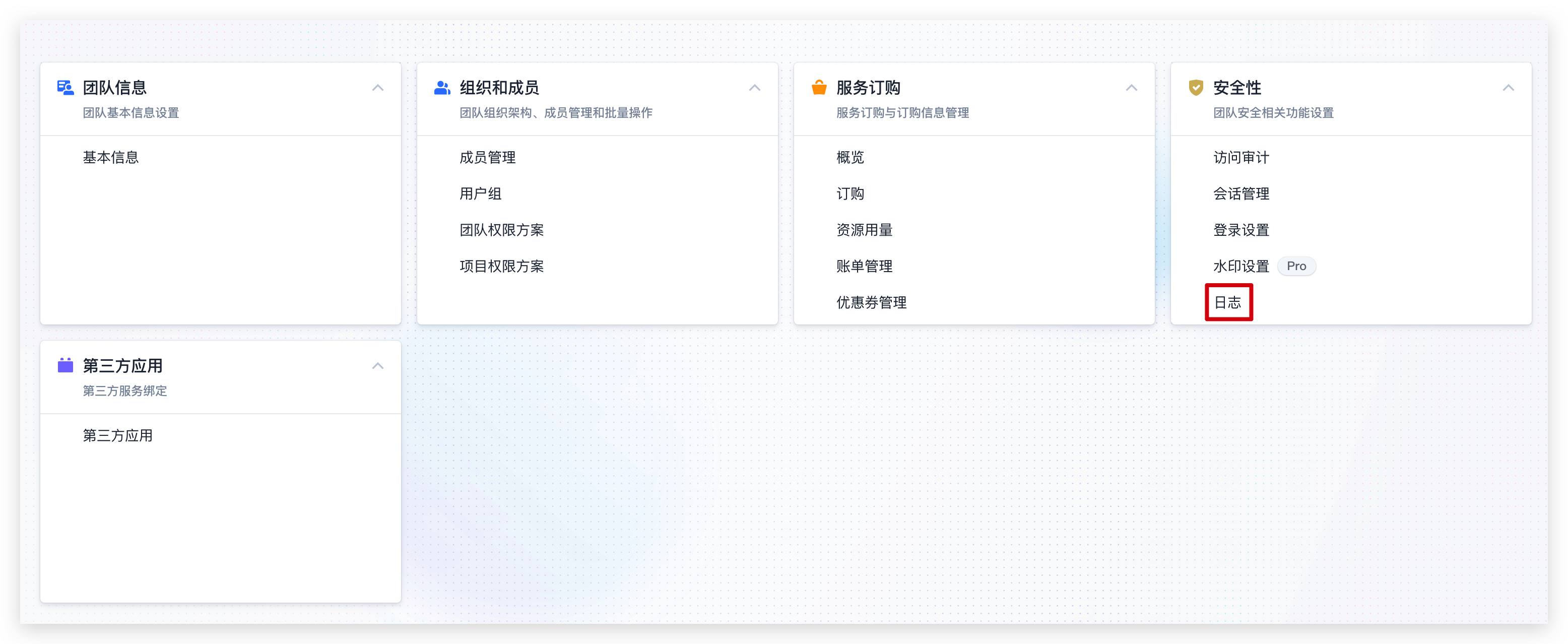Click subtitle 团队基本信息设置
This screenshot has width=1568, height=644.
(x=131, y=112)
